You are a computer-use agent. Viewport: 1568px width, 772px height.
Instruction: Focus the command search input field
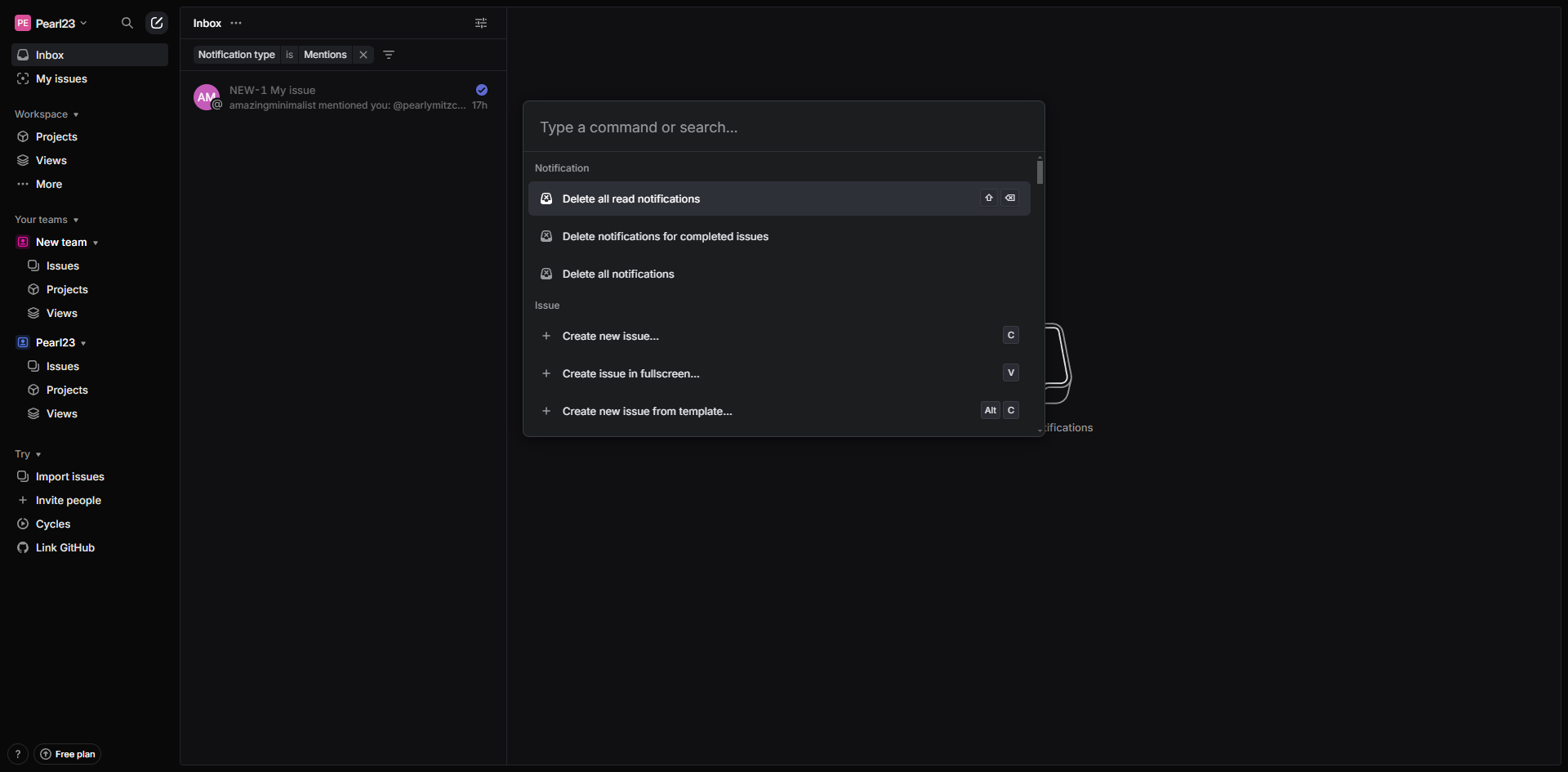[x=782, y=127]
